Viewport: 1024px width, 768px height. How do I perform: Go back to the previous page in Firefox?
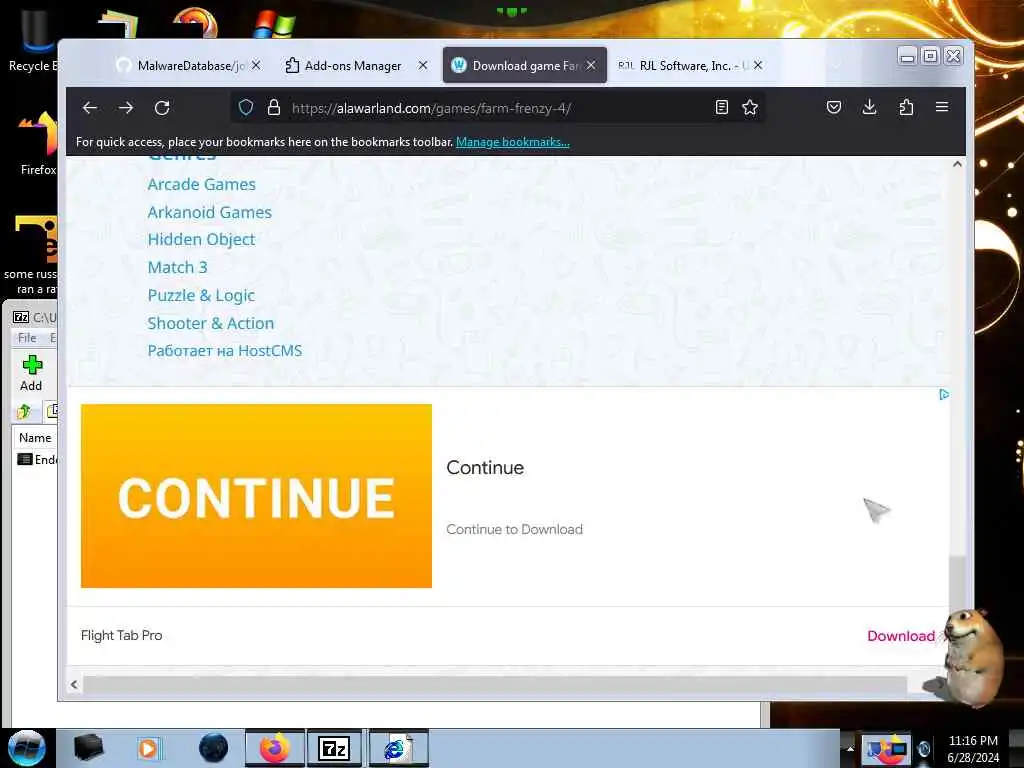click(x=89, y=108)
